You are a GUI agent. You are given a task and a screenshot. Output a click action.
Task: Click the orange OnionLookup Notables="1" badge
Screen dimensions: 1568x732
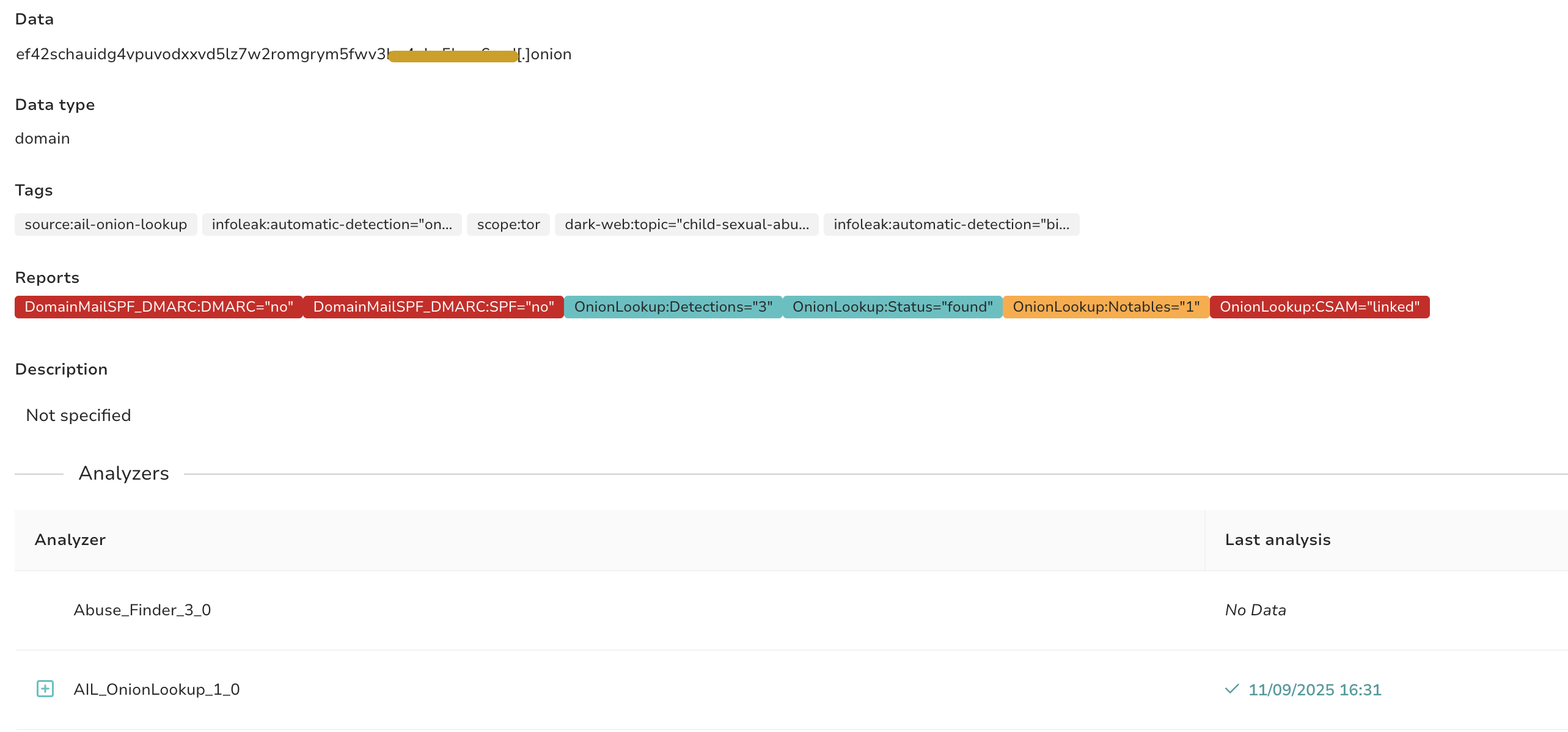click(x=1105, y=307)
